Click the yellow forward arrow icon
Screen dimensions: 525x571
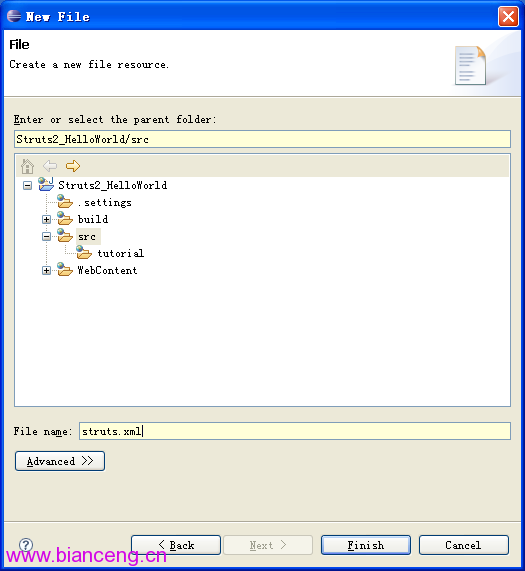73,166
